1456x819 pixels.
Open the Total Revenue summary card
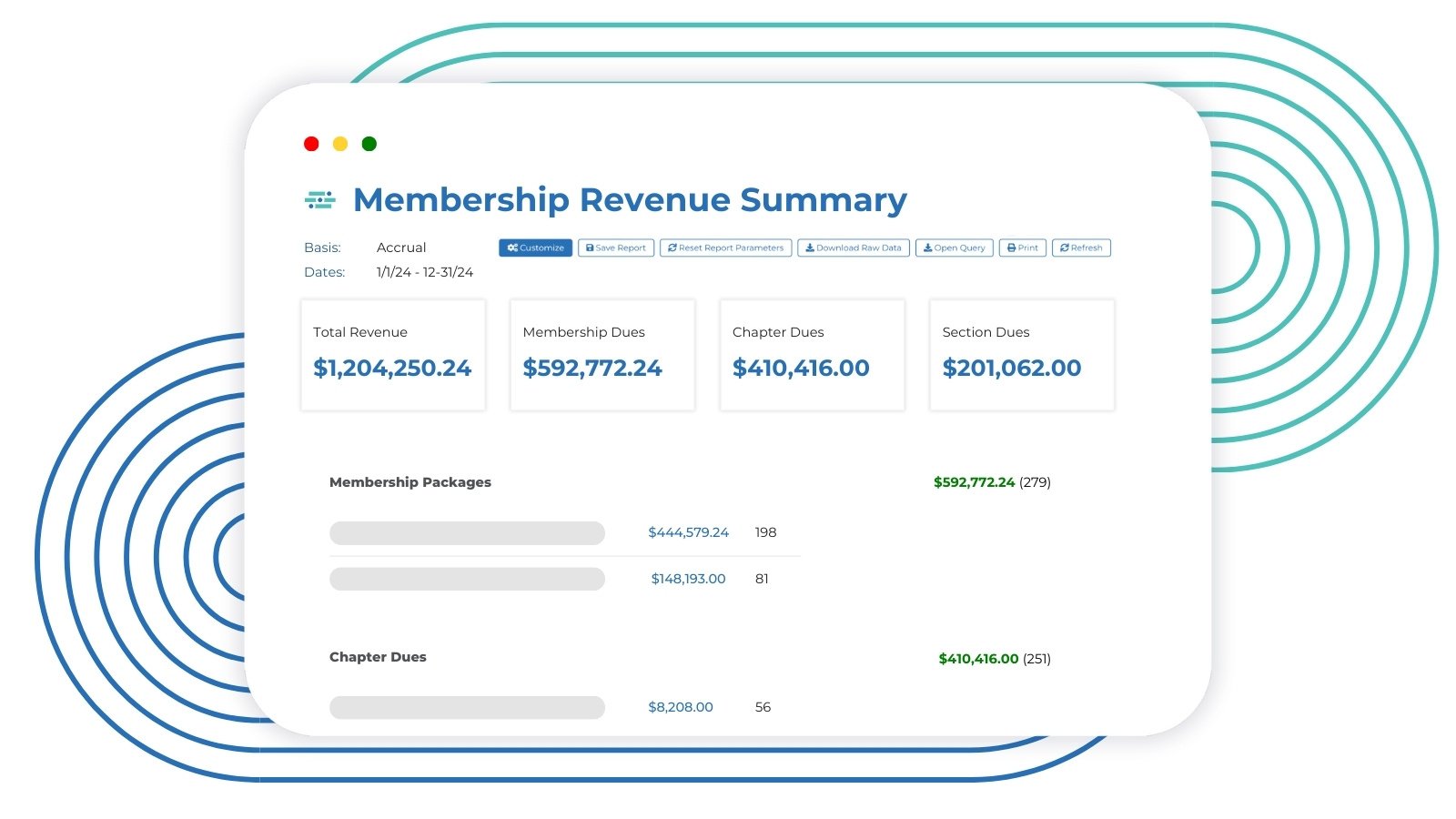393,355
